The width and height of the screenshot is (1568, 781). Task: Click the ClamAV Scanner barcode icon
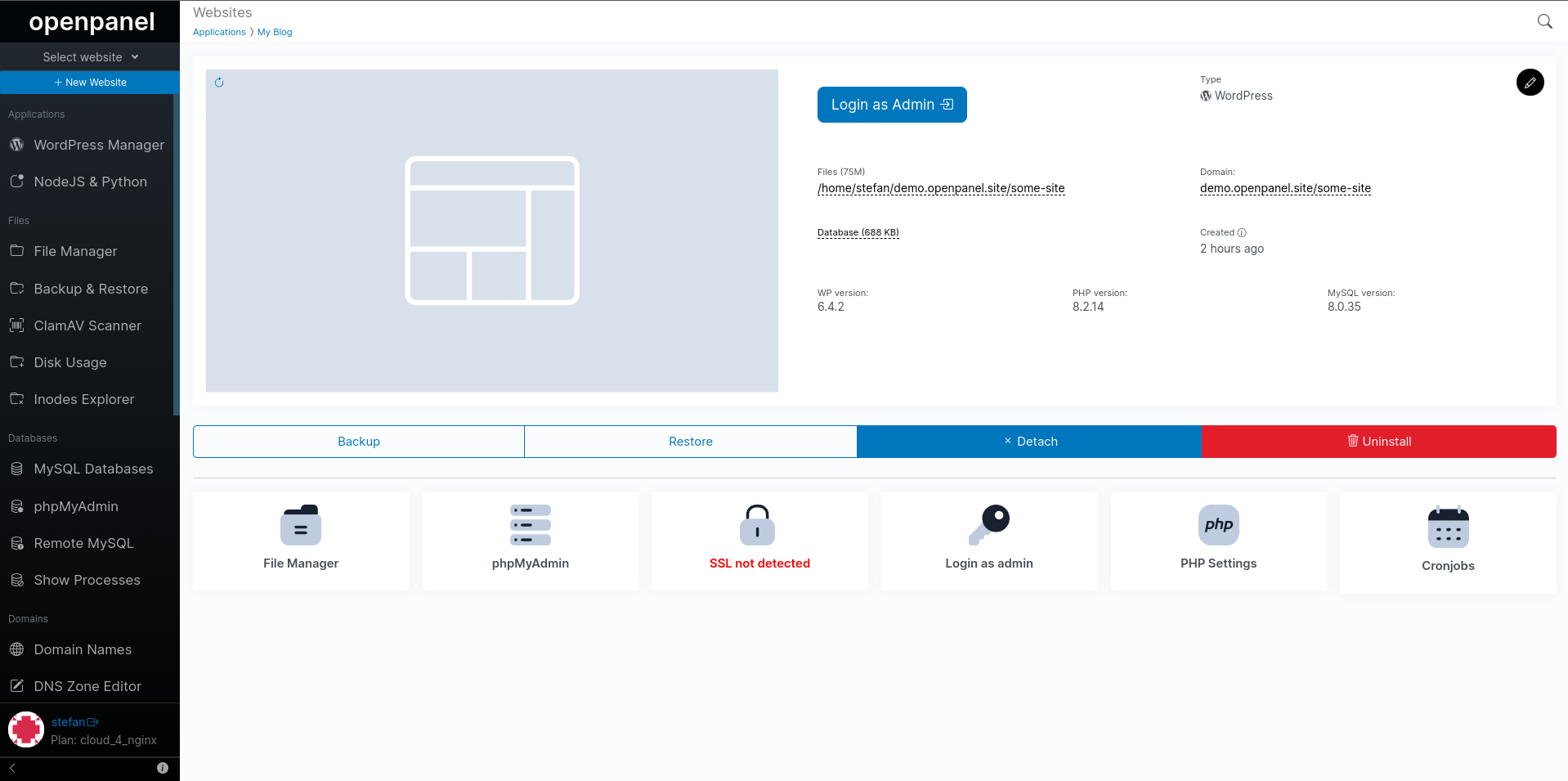(x=16, y=325)
